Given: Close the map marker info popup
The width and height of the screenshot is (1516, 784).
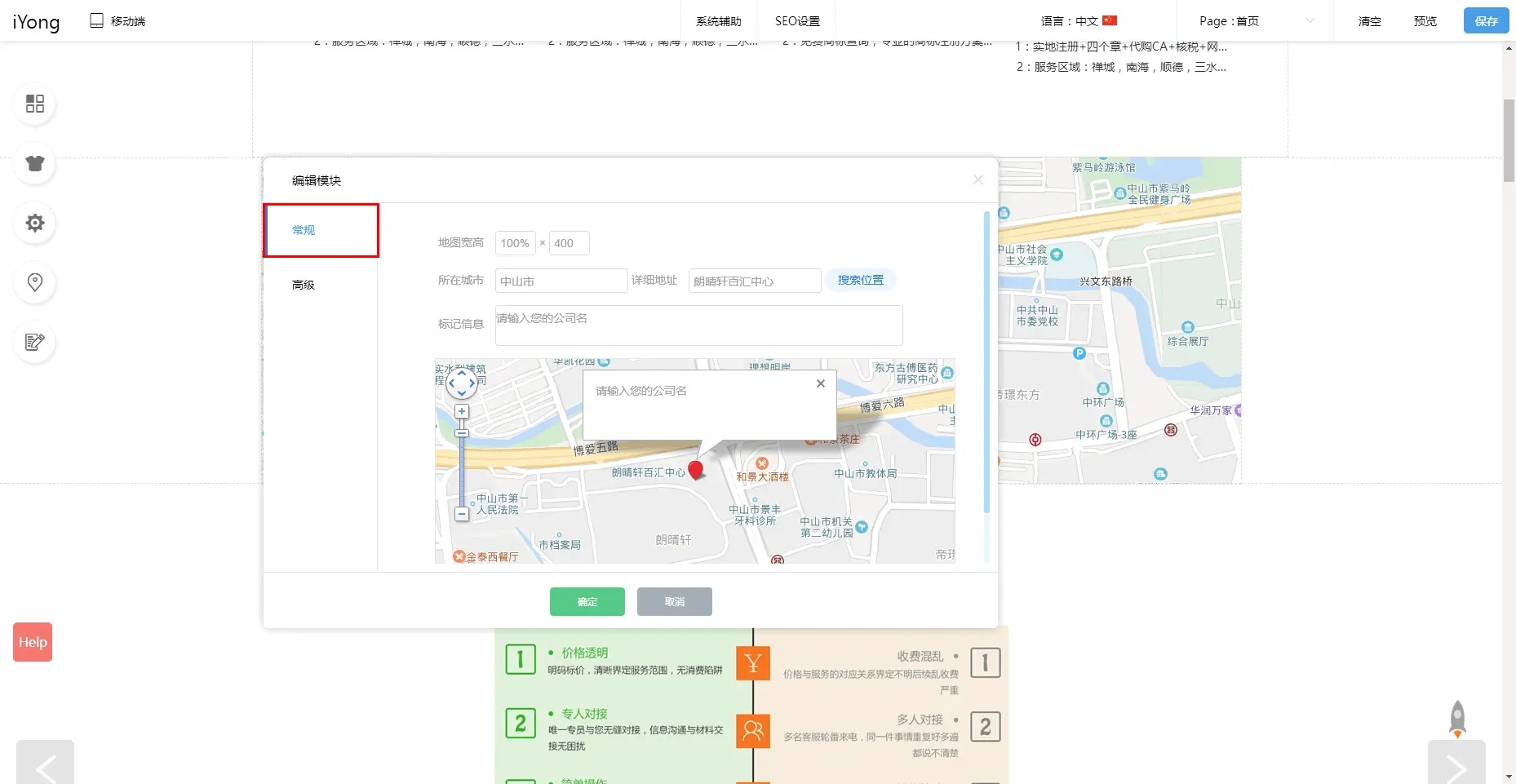Looking at the screenshot, I should pos(821,383).
